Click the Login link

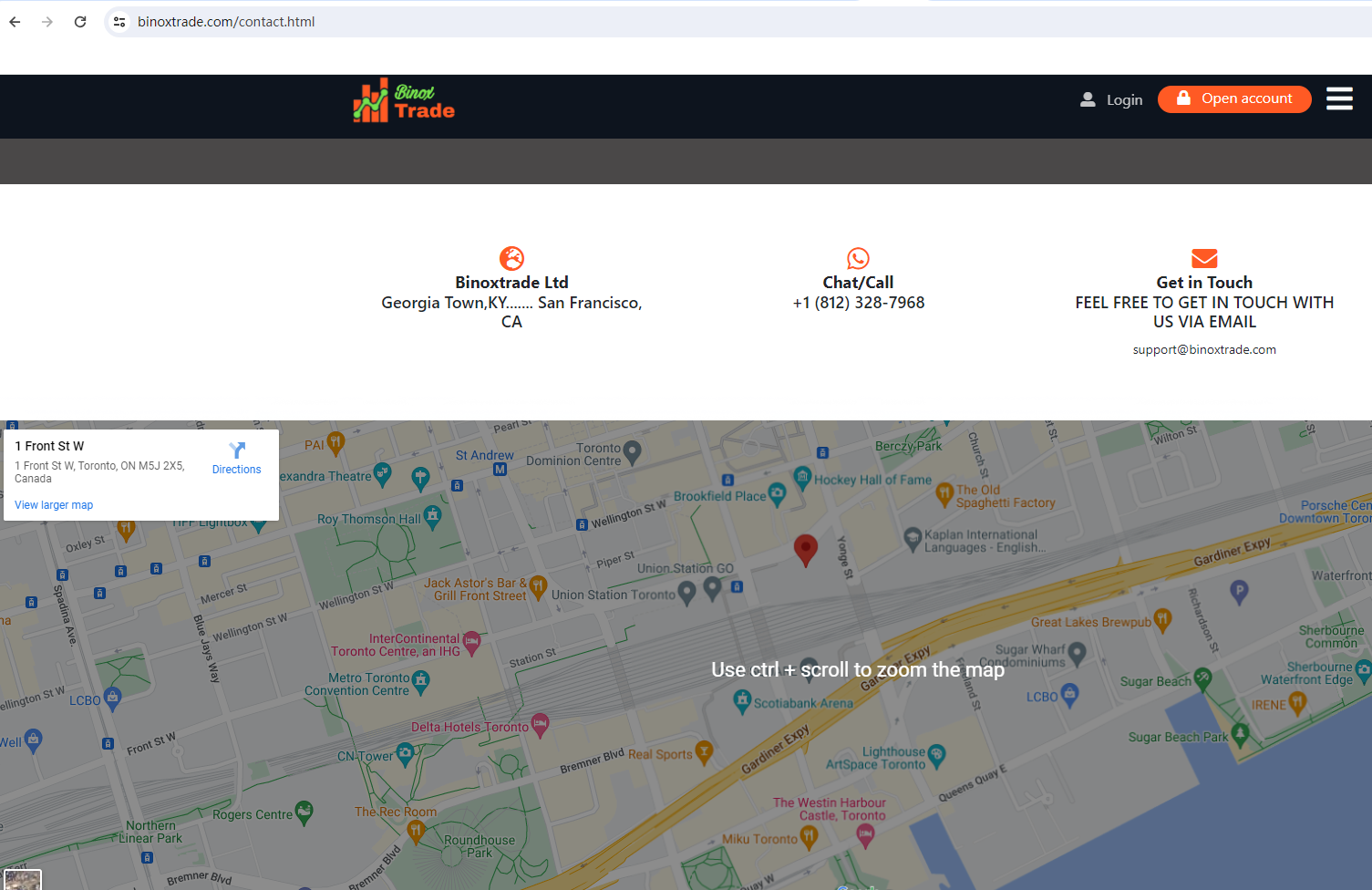click(x=1111, y=100)
